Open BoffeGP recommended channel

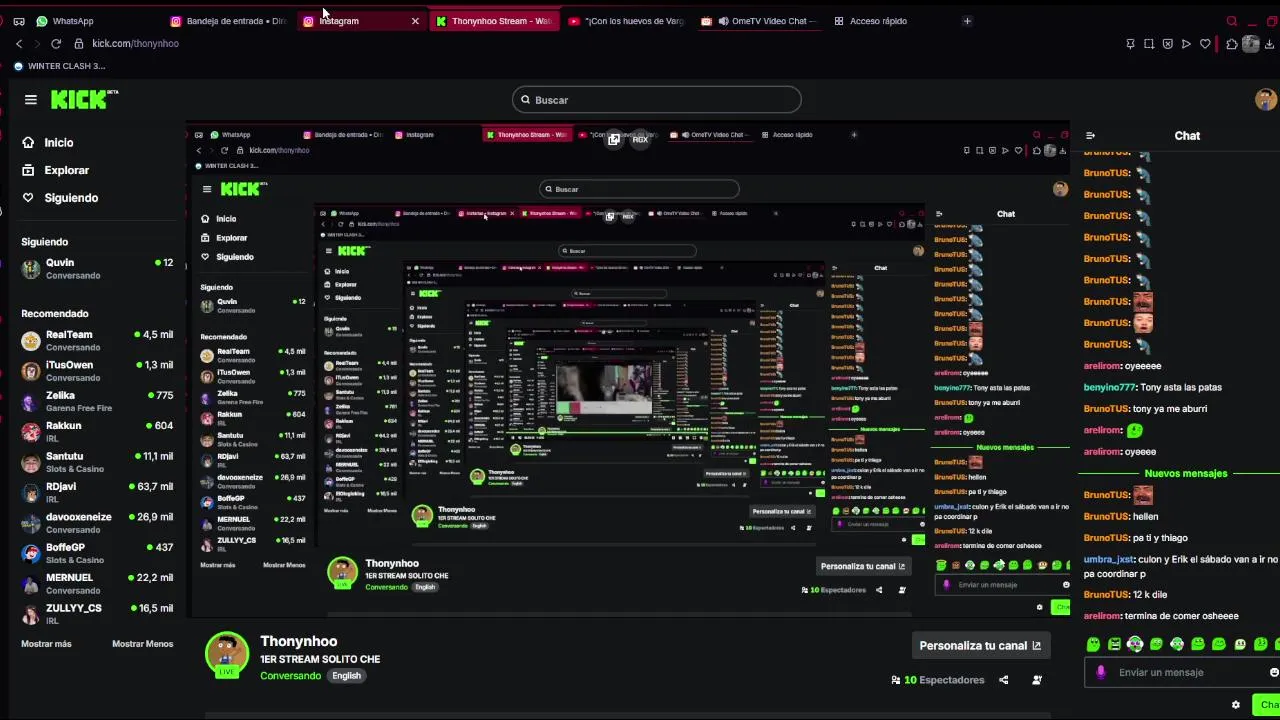click(x=98, y=553)
